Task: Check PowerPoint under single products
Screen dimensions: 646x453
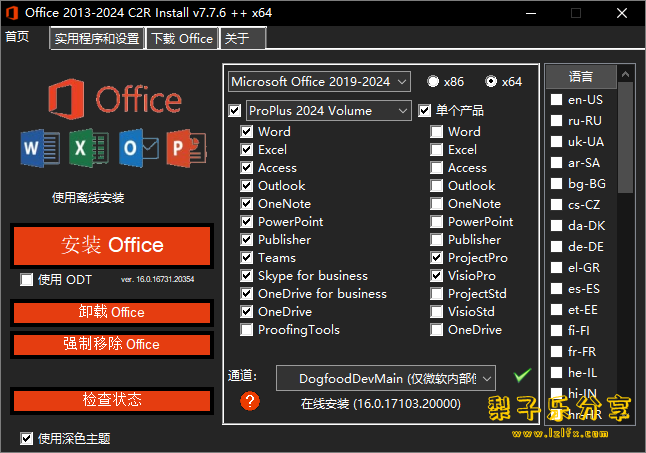Action: [x=437, y=222]
